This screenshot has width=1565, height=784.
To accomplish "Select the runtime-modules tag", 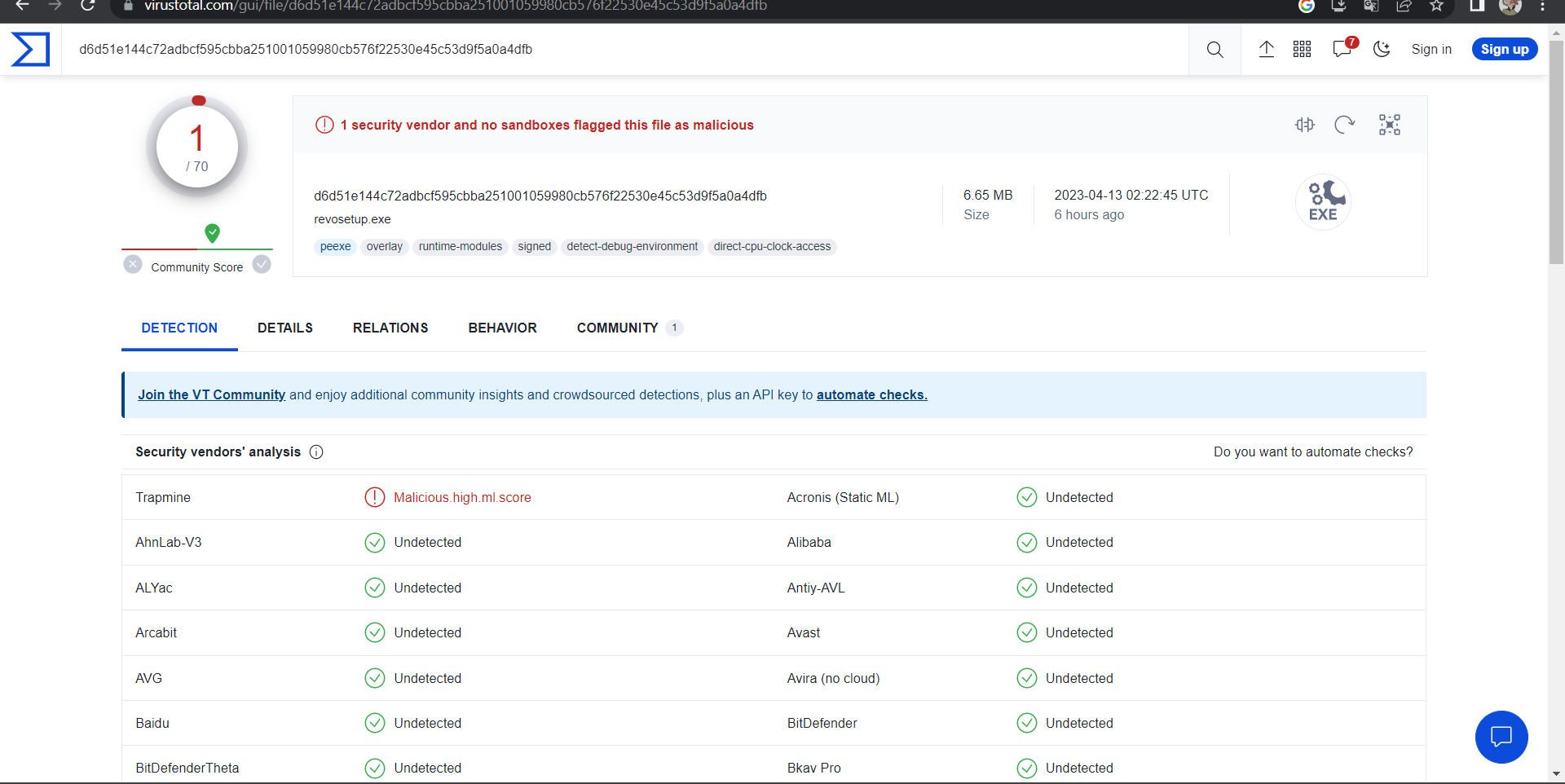I will [461, 247].
